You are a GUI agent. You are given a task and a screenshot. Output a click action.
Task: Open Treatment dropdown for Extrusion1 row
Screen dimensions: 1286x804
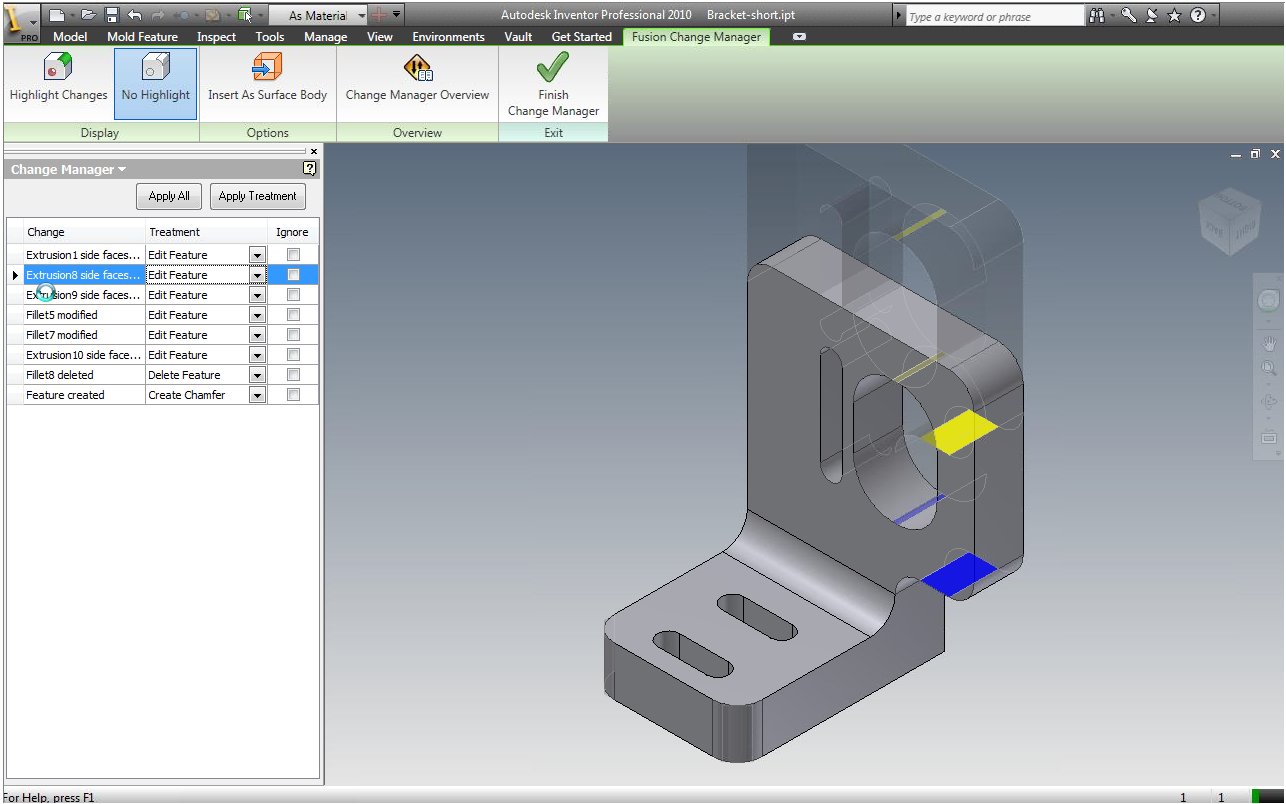pyautogui.click(x=257, y=255)
